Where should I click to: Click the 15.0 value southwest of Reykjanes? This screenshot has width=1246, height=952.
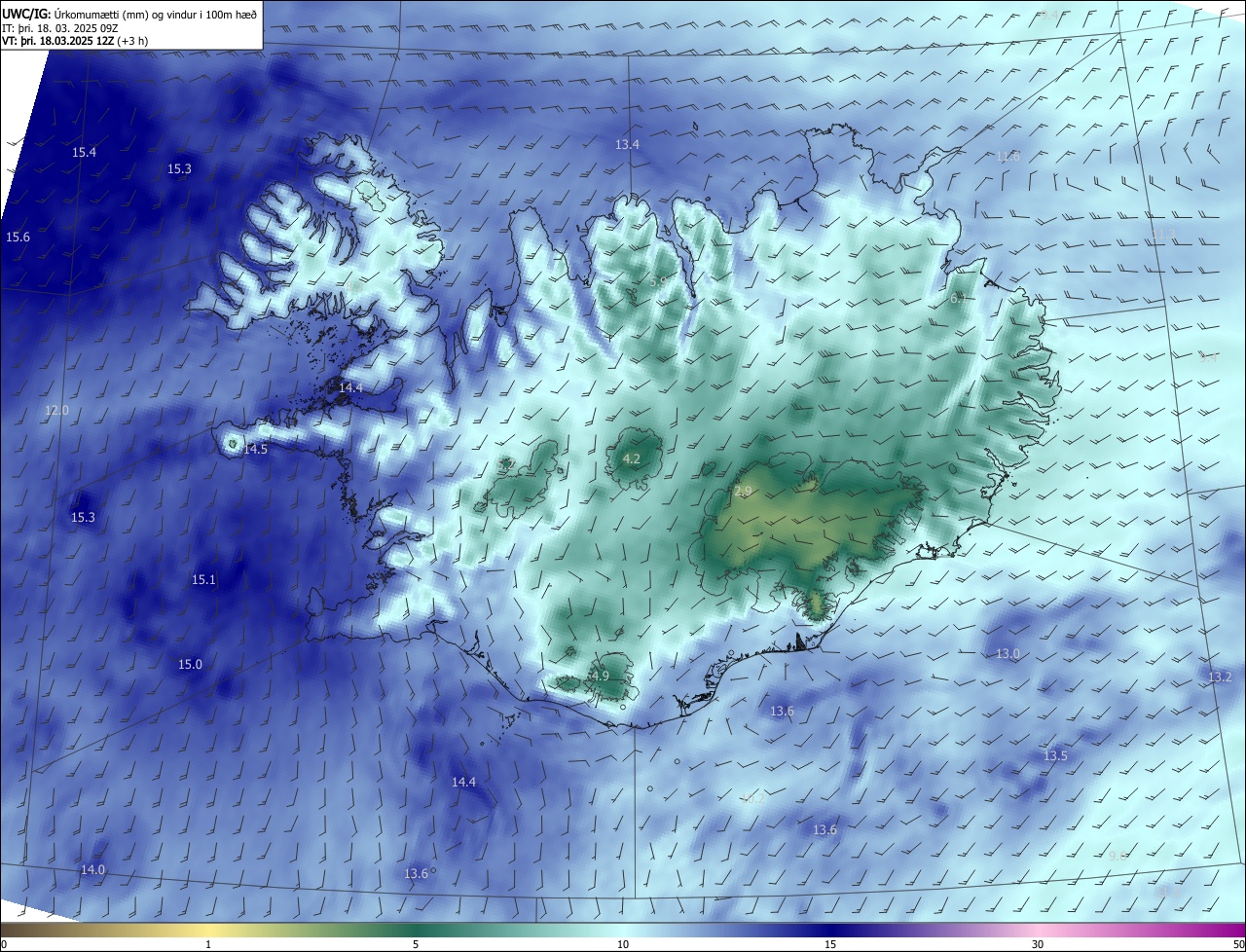click(x=190, y=665)
